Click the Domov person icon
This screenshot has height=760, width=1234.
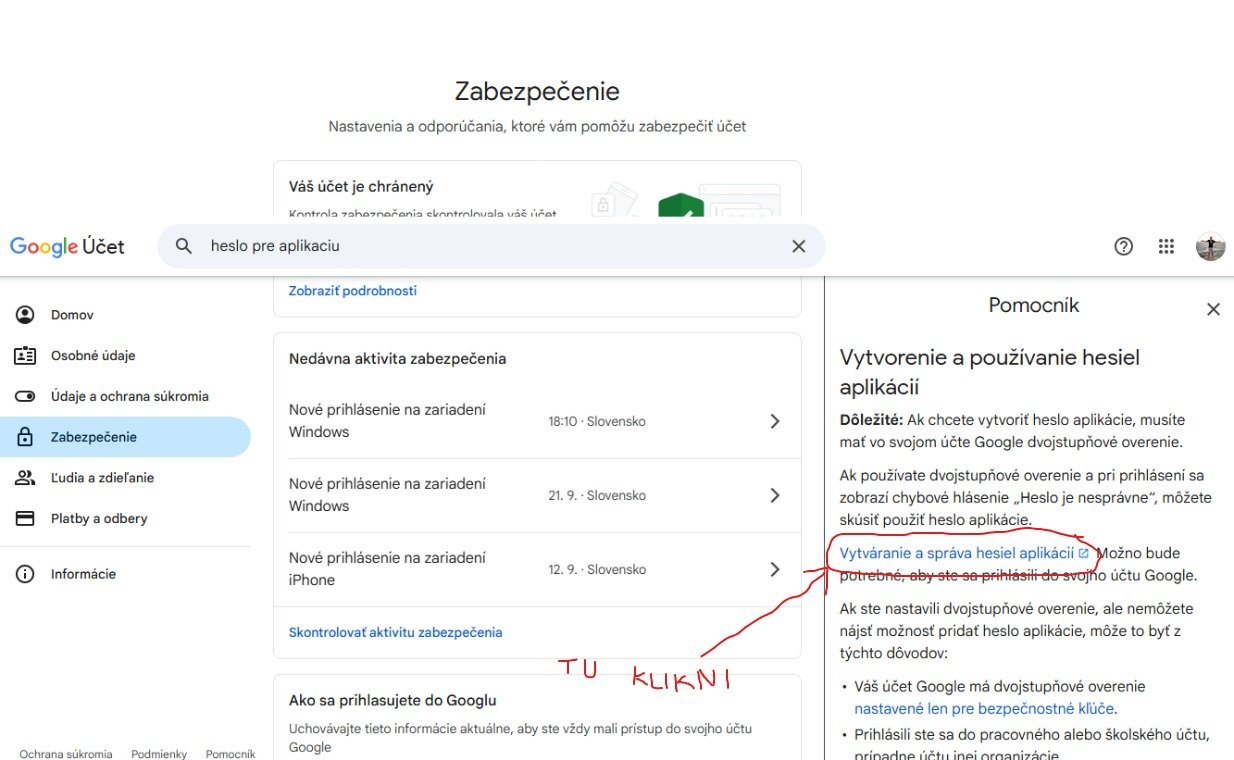[25, 315]
